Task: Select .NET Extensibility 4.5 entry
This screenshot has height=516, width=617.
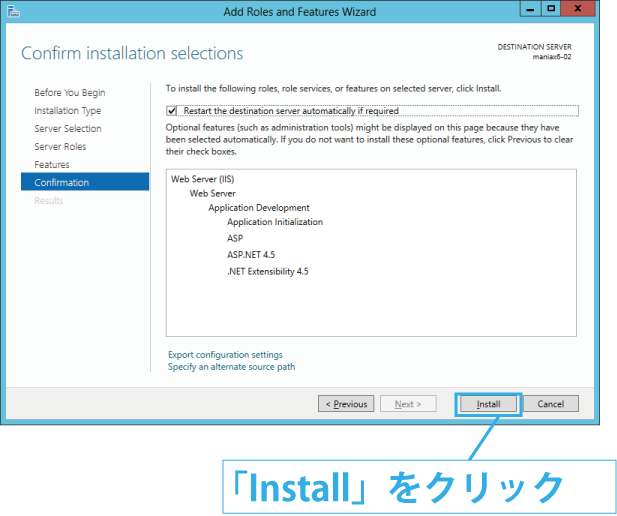Action: (x=268, y=271)
